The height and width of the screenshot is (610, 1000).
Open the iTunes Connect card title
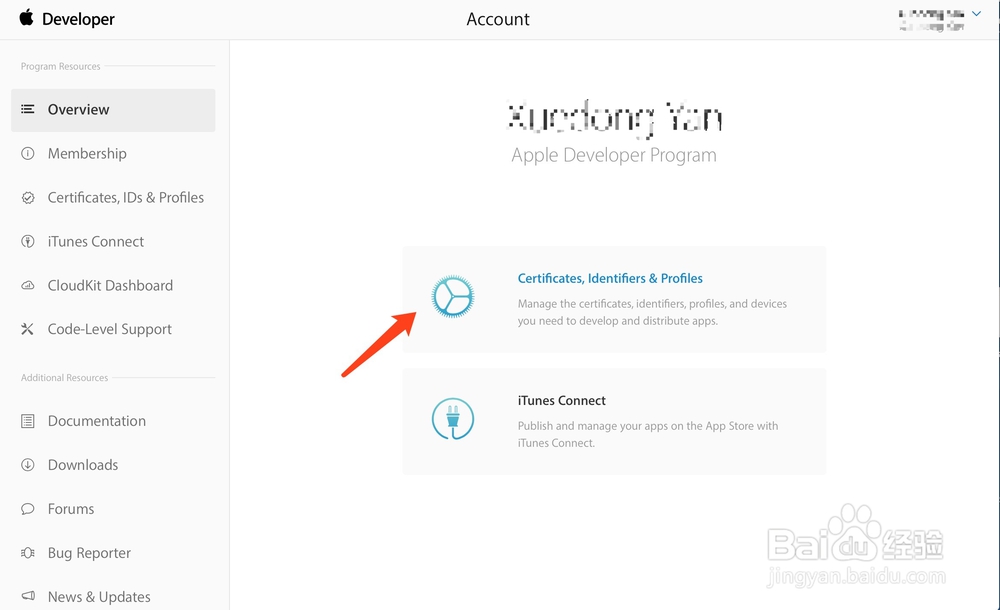pos(561,401)
